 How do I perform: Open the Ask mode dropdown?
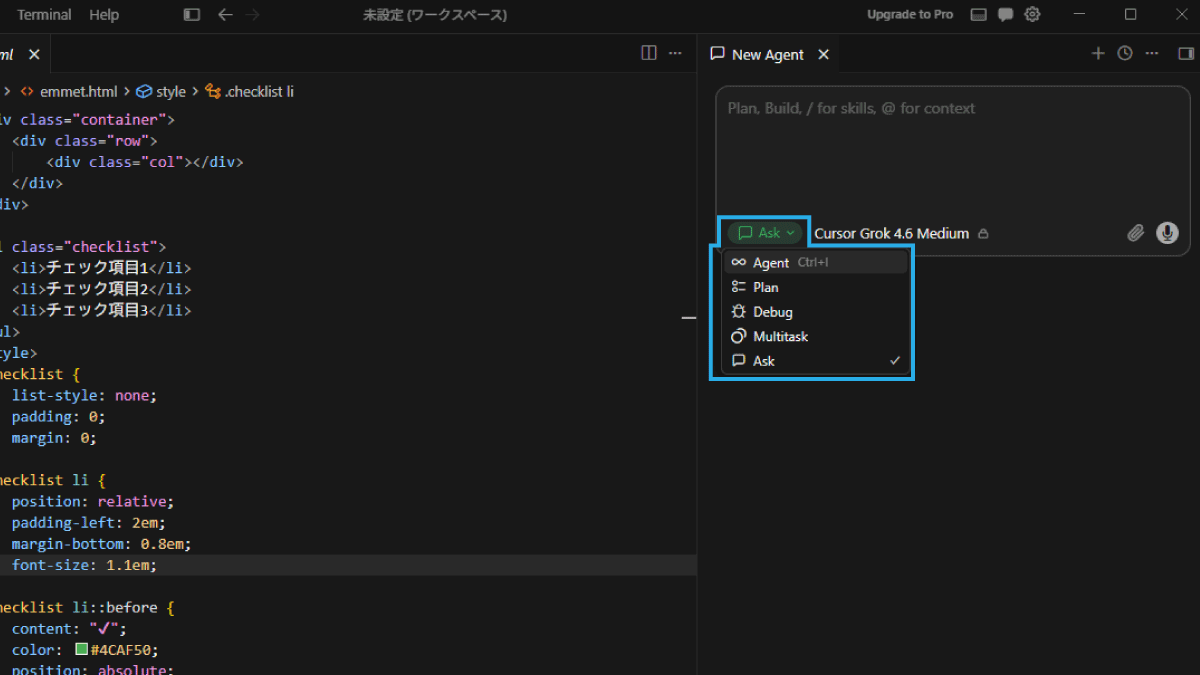[765, 233]
